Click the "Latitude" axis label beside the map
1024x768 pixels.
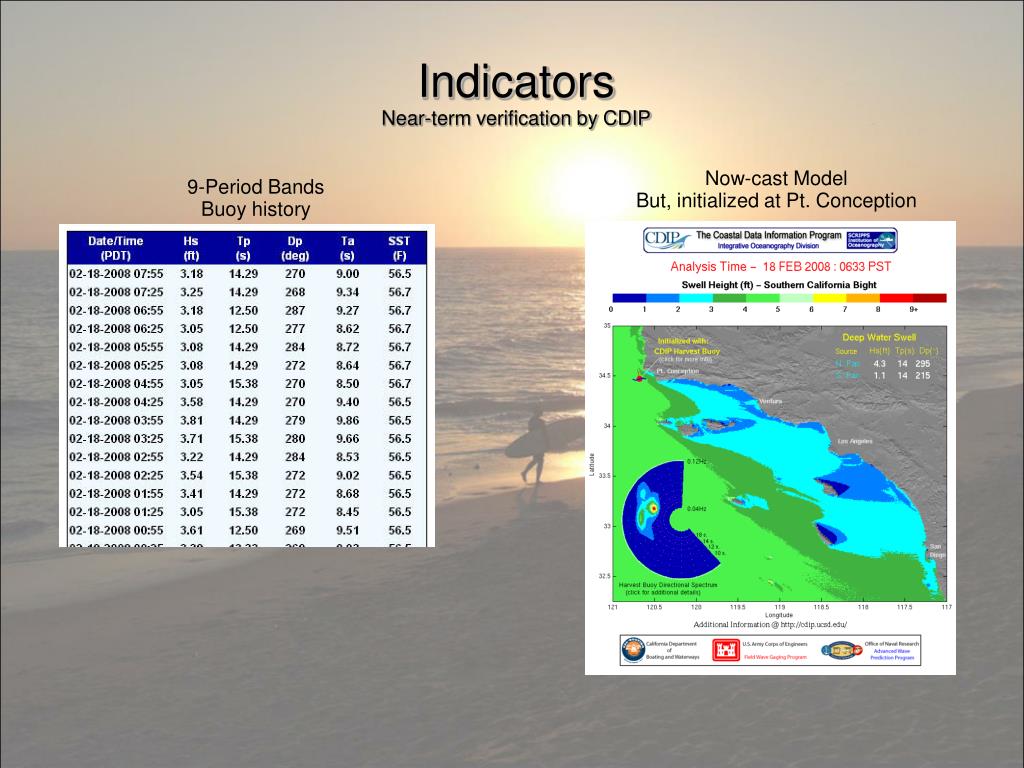(x=592, y=464)
